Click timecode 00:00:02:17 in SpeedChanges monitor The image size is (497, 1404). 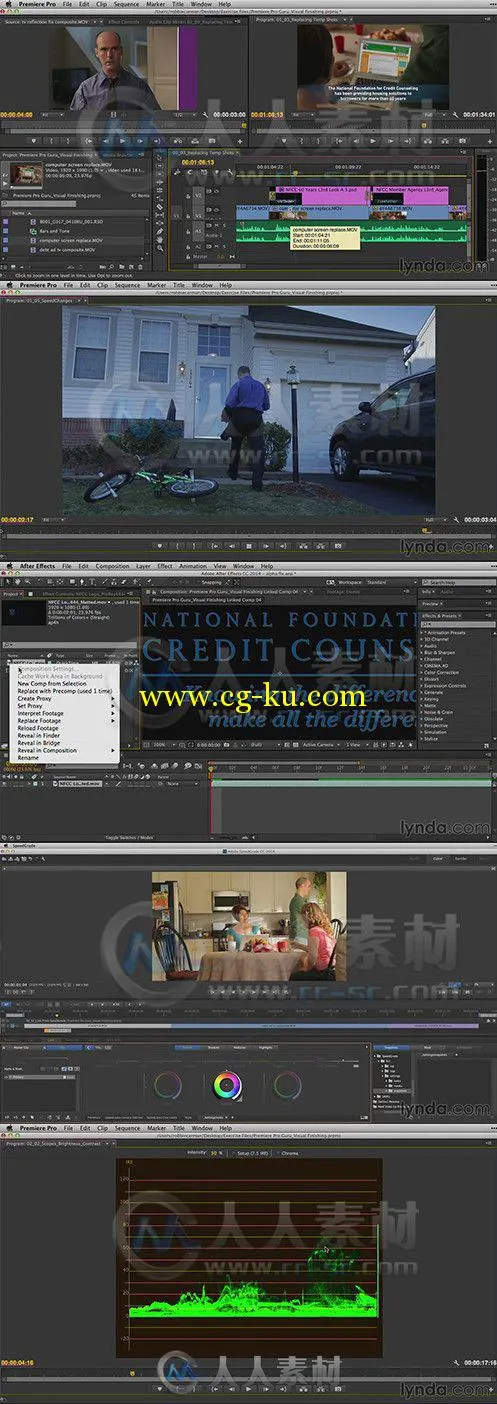18,520
